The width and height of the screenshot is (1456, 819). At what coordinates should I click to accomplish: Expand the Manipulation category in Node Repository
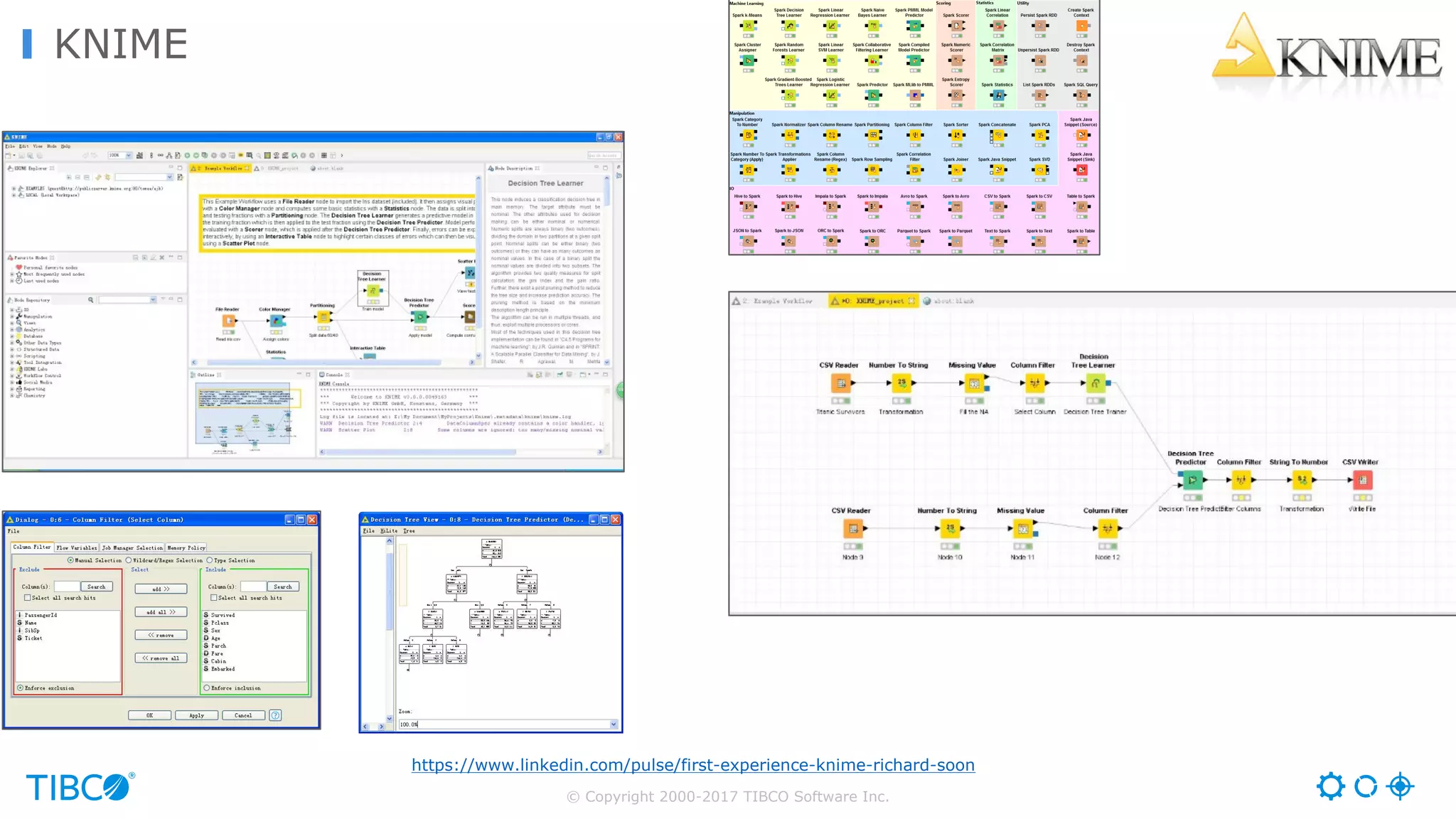point(12,316)
